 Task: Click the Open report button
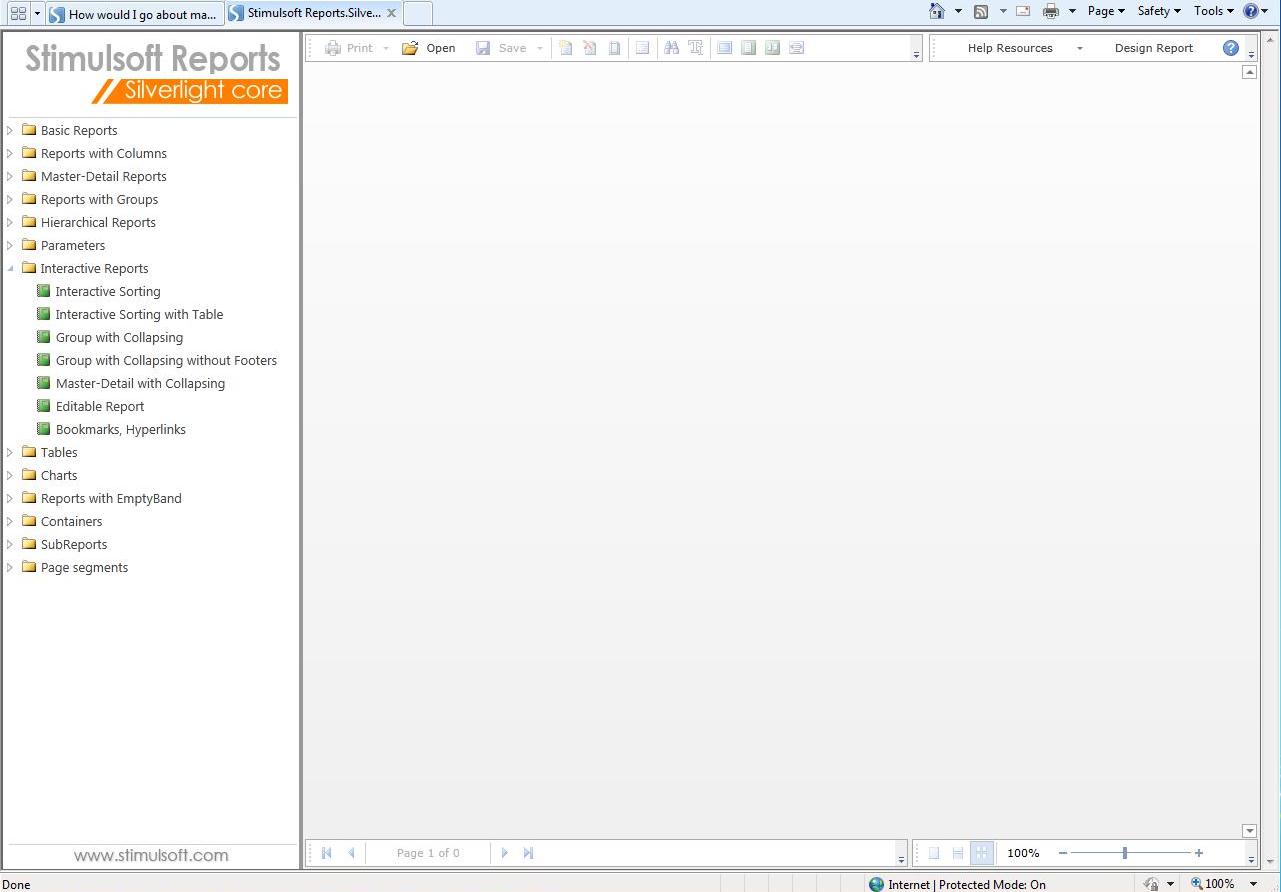coord(429,48)
